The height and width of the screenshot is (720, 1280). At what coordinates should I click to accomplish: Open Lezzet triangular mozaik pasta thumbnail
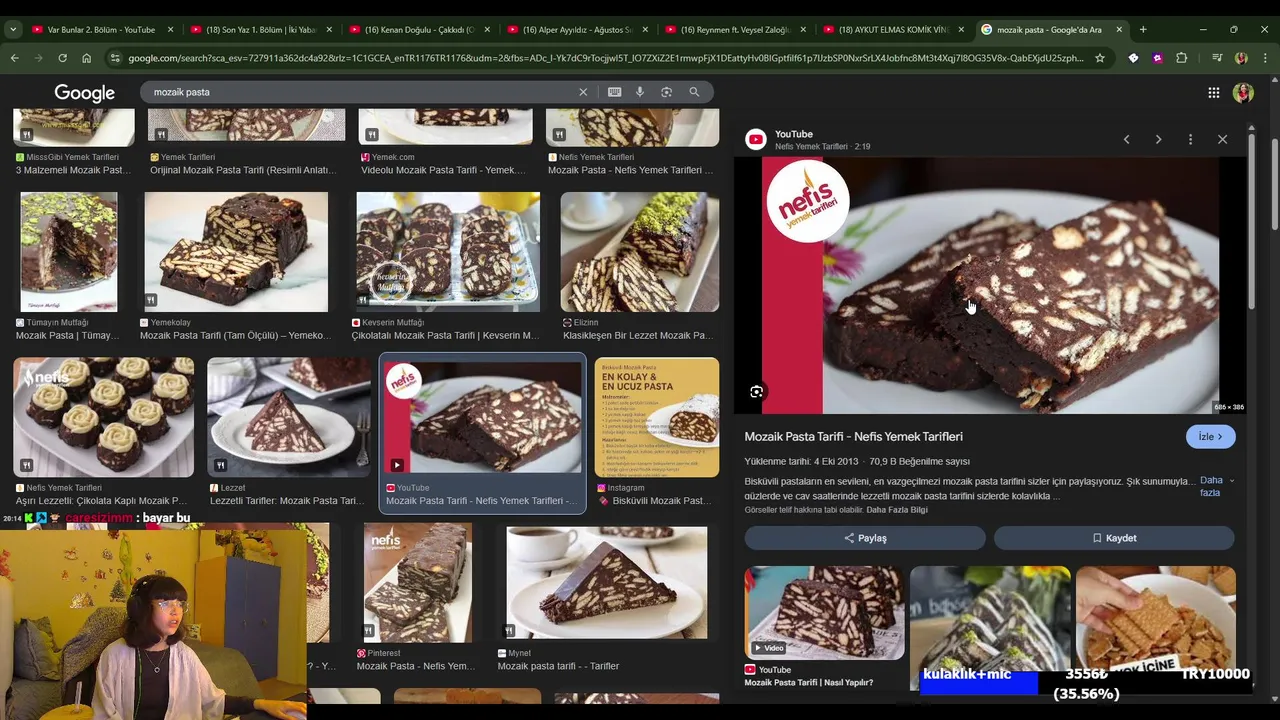click(x=289, y=417)
